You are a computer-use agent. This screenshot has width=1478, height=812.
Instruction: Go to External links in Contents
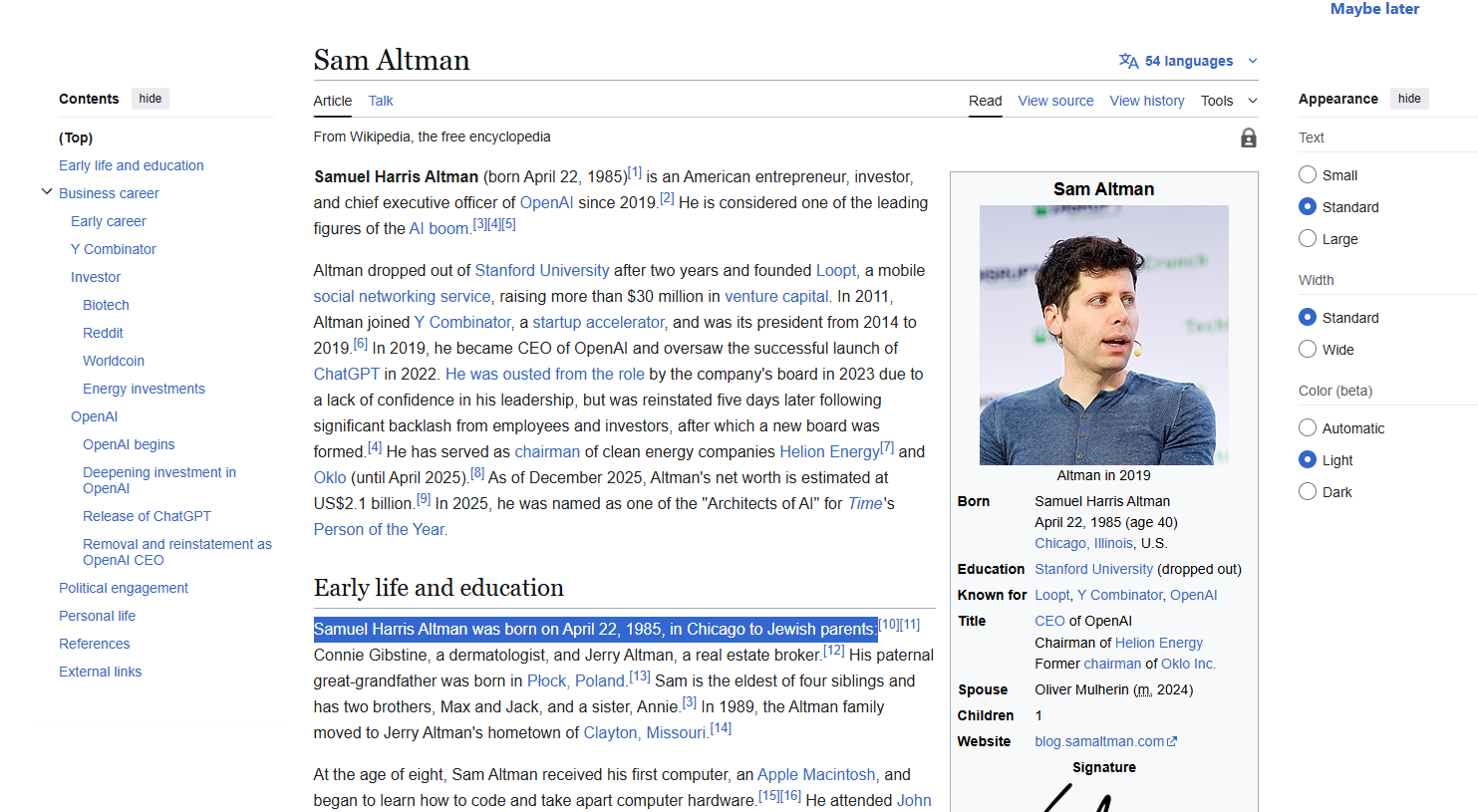pos(100,672)
